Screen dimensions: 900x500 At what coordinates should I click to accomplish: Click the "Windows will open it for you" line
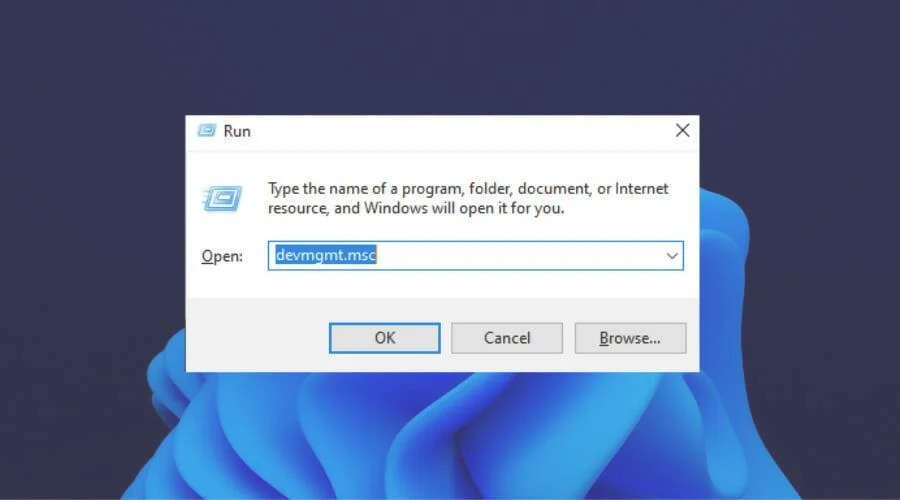(464, 208)
